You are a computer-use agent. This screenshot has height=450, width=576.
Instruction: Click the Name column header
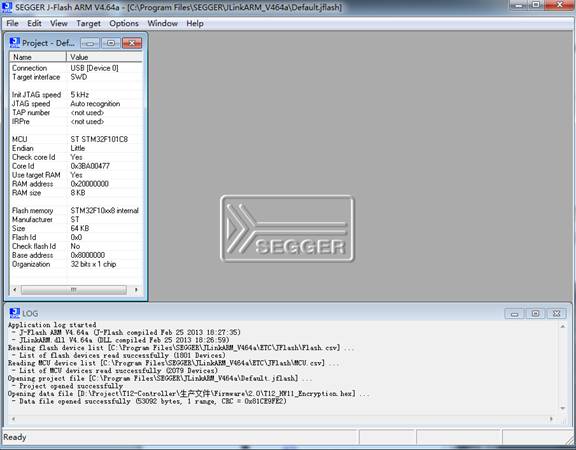coord(38,57)
